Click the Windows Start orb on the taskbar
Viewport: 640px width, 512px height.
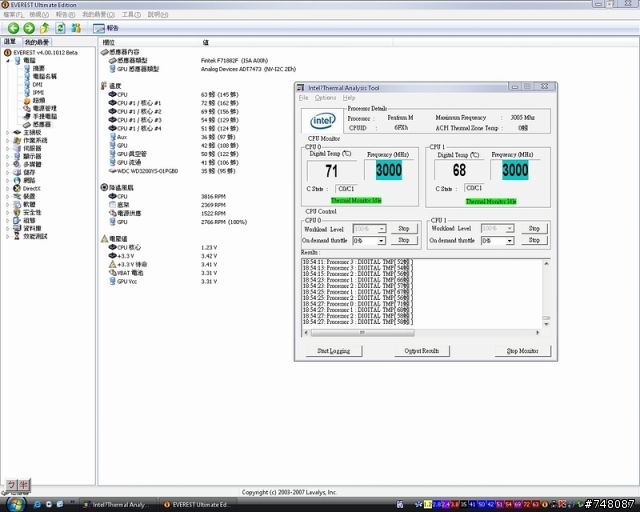[14, 505]
